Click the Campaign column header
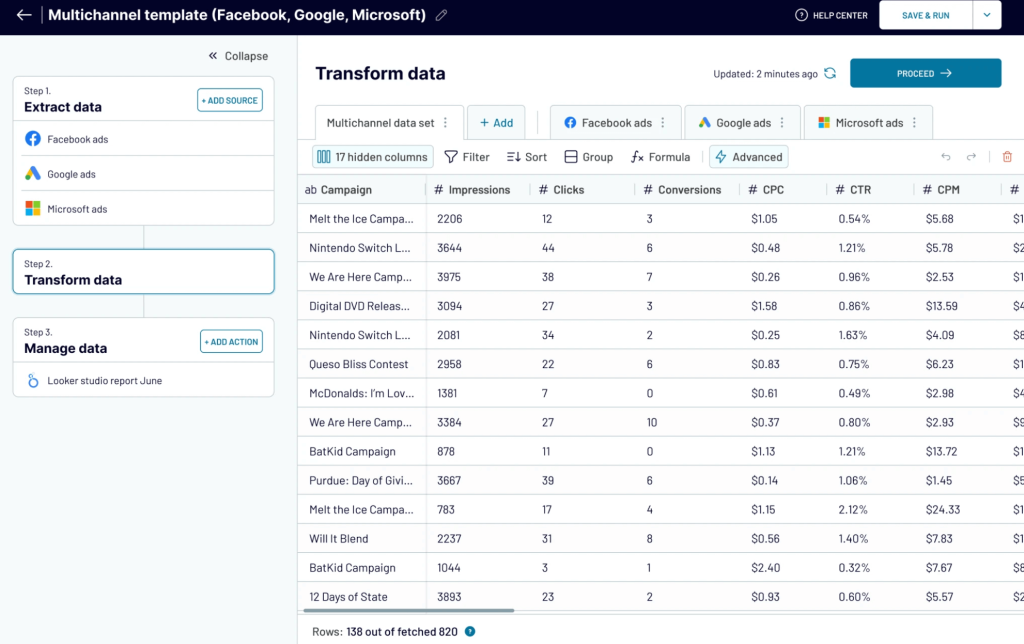1024x644 pixels. pos(362,189)
